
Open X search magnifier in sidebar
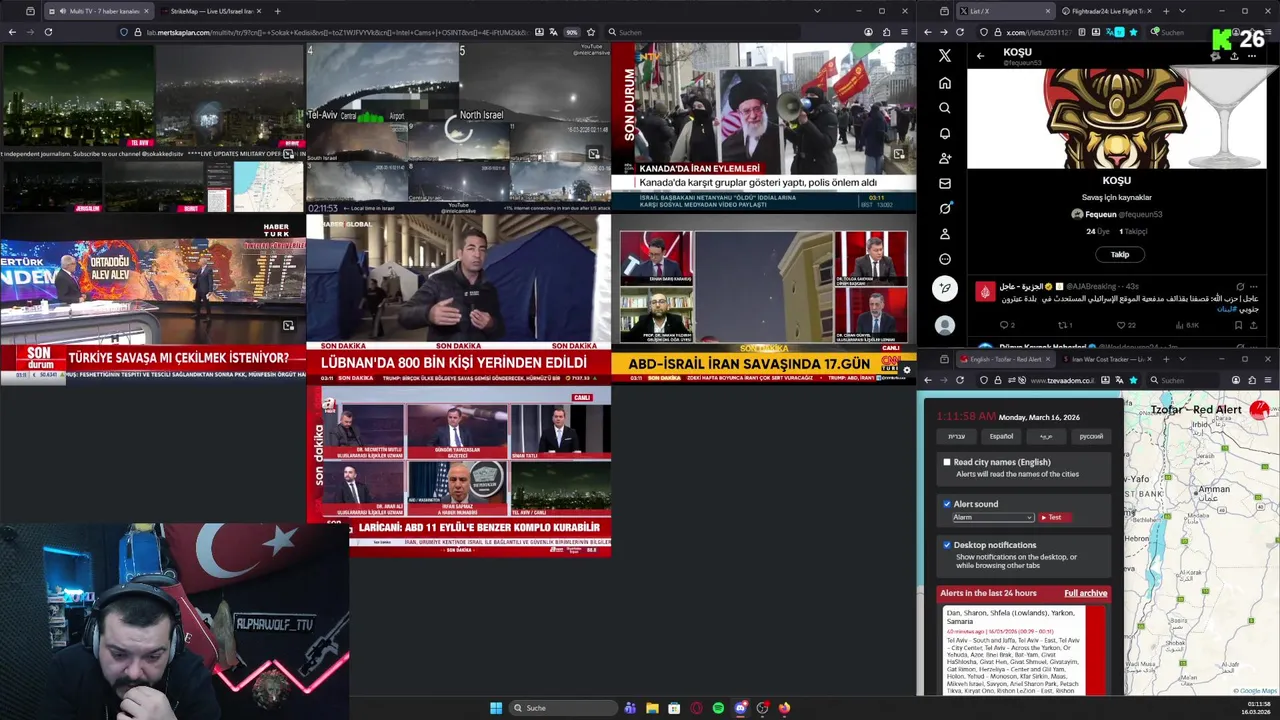click(945, 108)
